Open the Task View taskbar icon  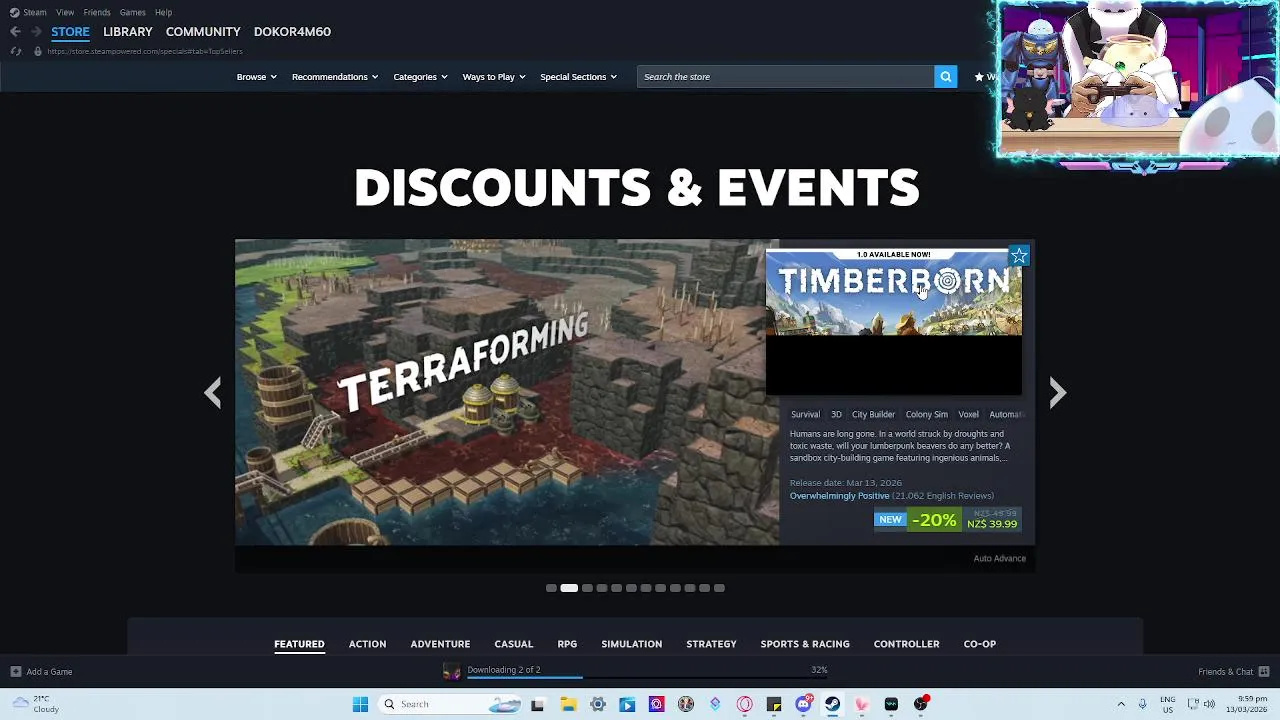537,704
